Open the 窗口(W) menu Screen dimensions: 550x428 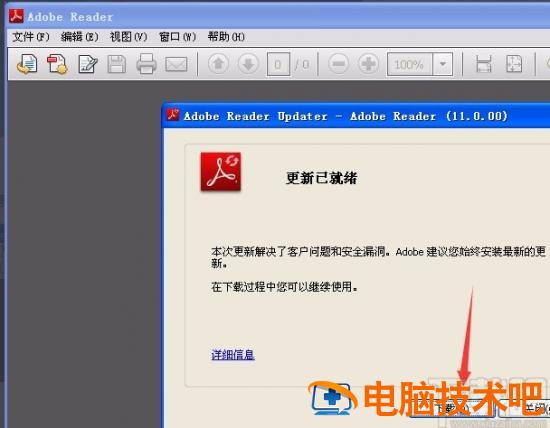[x=177, y=36]
